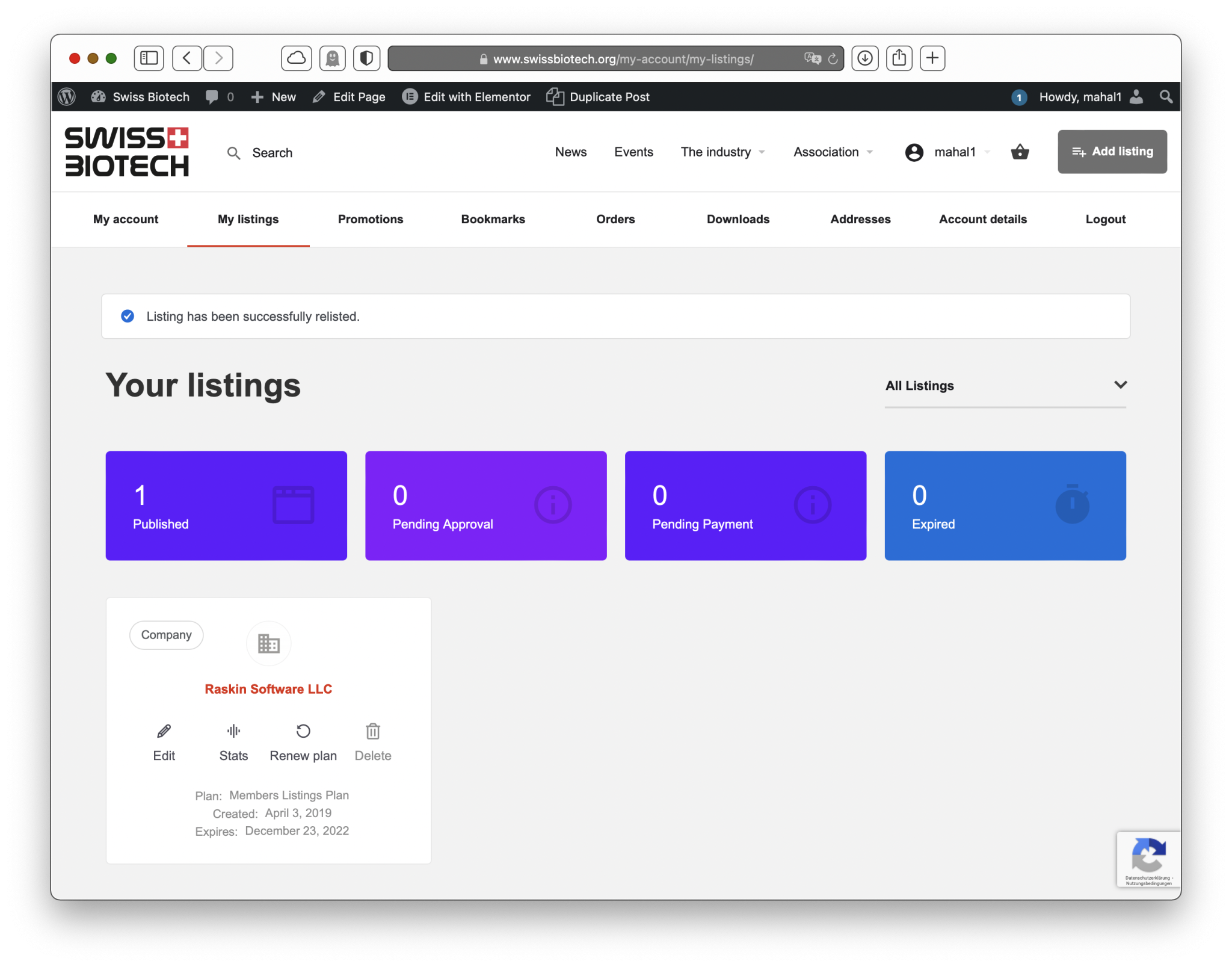This screenshot has width=1232, height=967.
Task: Click the Add listing button
Action: [x=1112, y=152]
